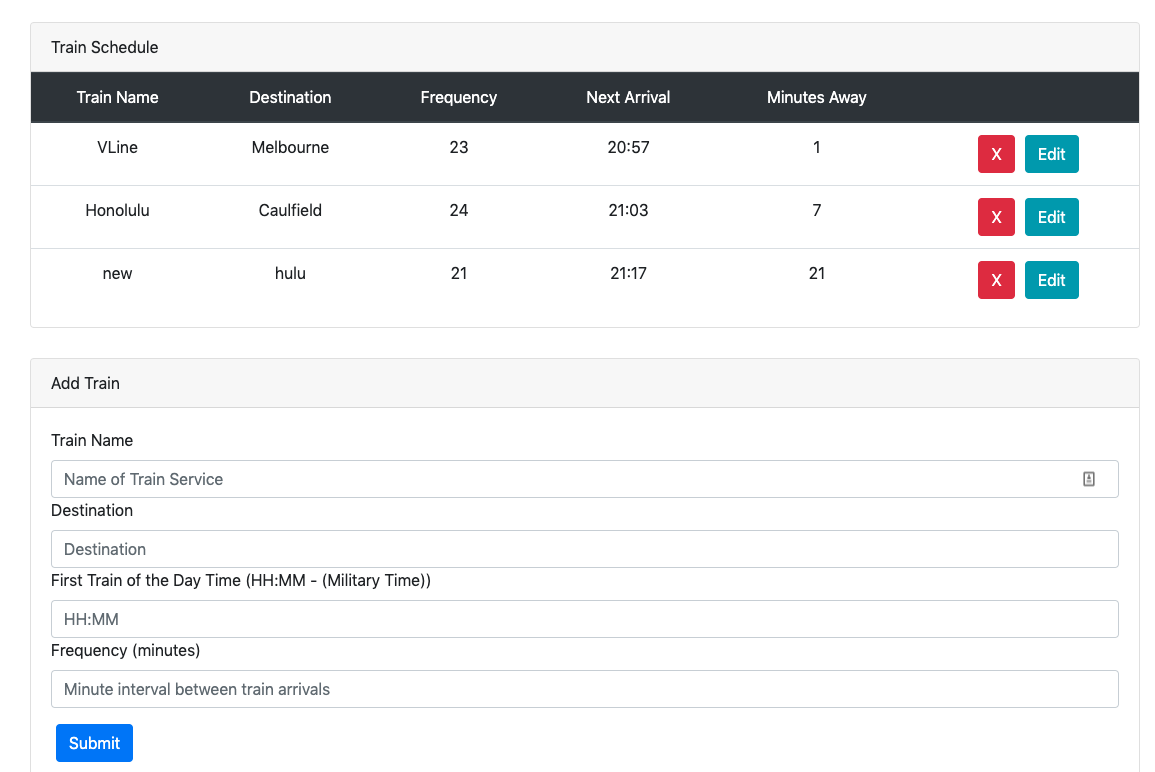
Task: Click the Frequency (minutes) form label
Action: [x=125, y=650]
